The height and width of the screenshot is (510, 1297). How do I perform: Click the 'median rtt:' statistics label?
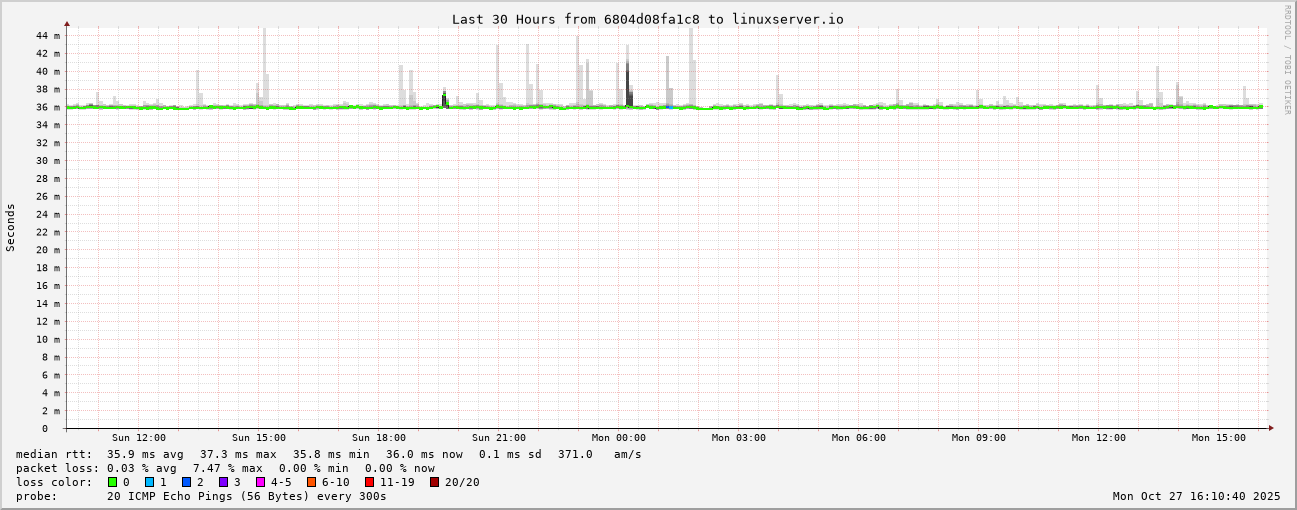(54, 454)
